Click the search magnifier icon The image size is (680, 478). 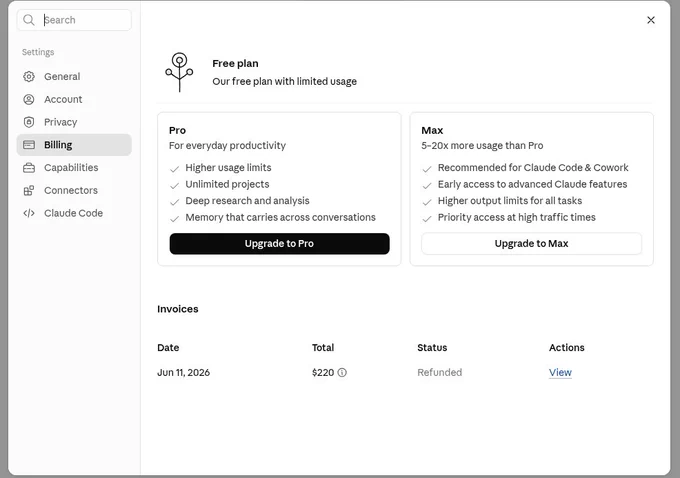click(29, 20)
